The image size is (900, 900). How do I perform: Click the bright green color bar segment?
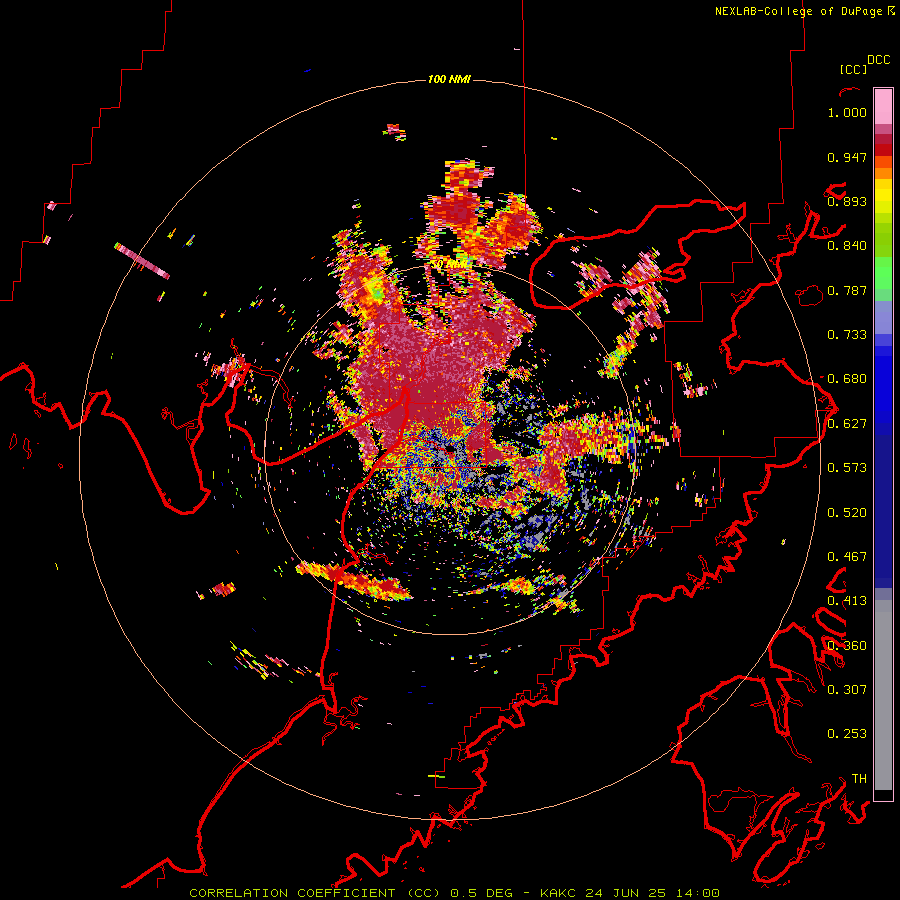pyautogui.click(x=883, y=273)
